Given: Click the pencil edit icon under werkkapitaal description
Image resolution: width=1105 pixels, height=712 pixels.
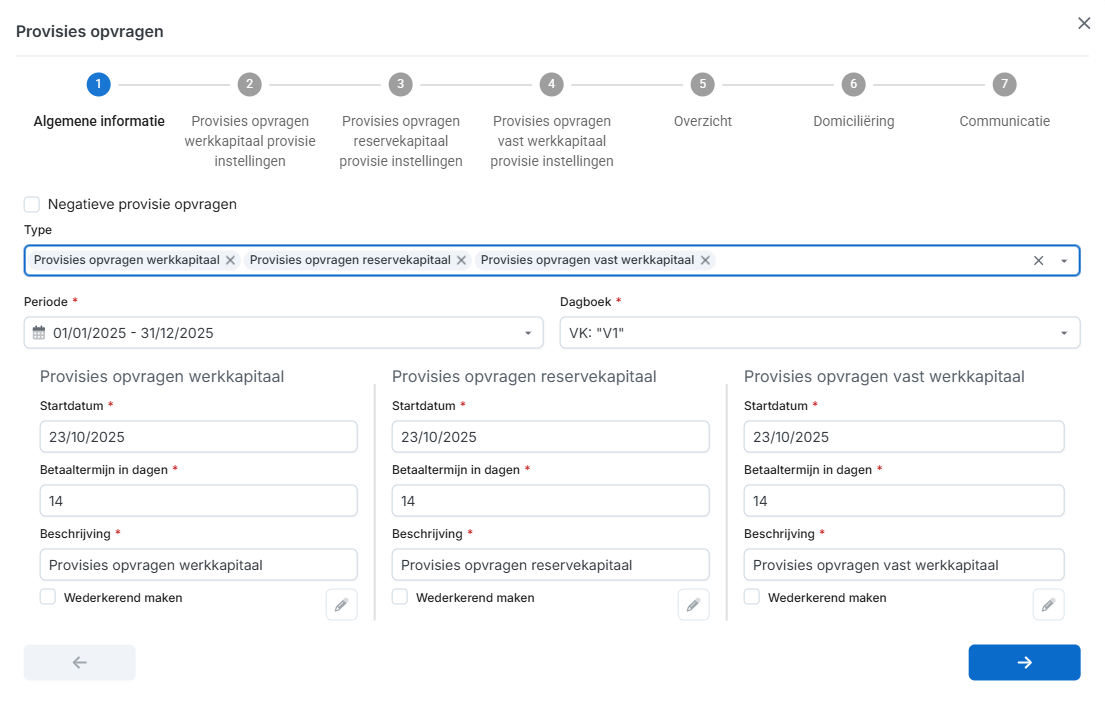Looking at the screenshot, I should (341, 605).
